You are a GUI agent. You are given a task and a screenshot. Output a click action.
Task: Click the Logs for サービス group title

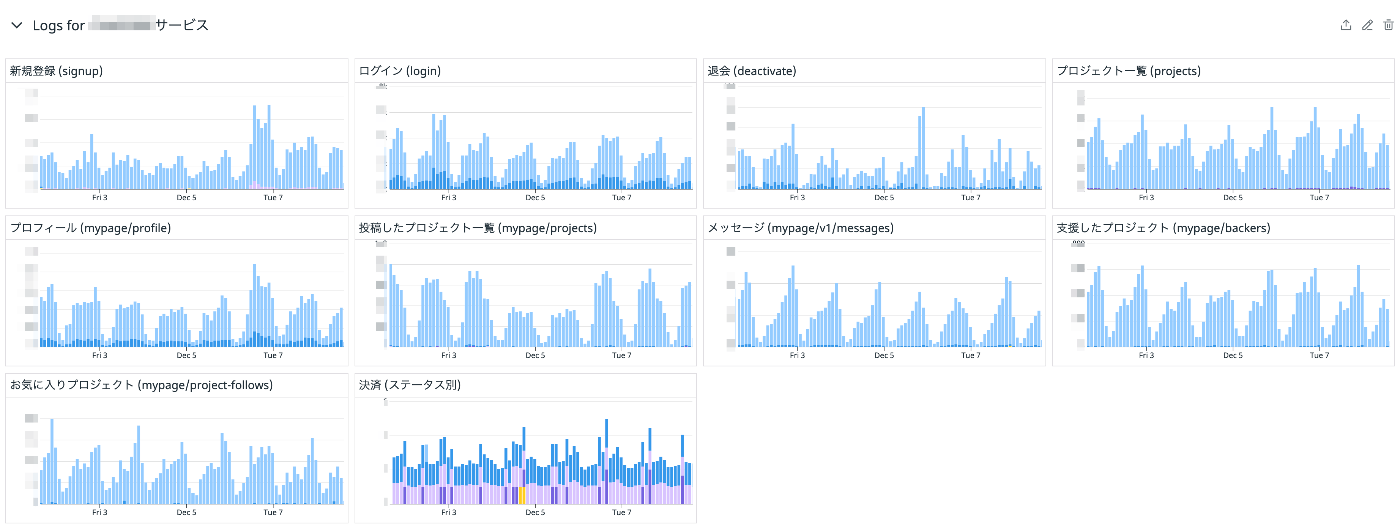tap(121, 25)
